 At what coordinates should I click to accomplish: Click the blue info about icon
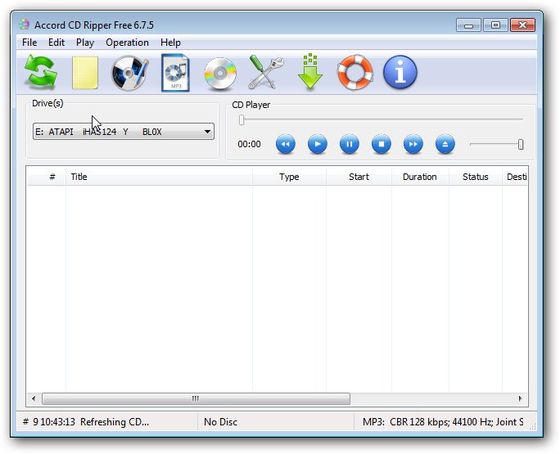click(400, 72)
